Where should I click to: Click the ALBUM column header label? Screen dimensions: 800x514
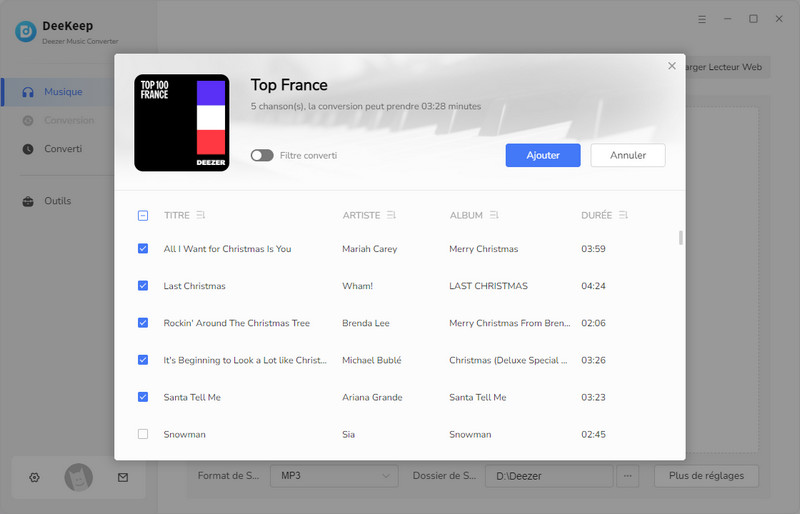pos(466,215)
